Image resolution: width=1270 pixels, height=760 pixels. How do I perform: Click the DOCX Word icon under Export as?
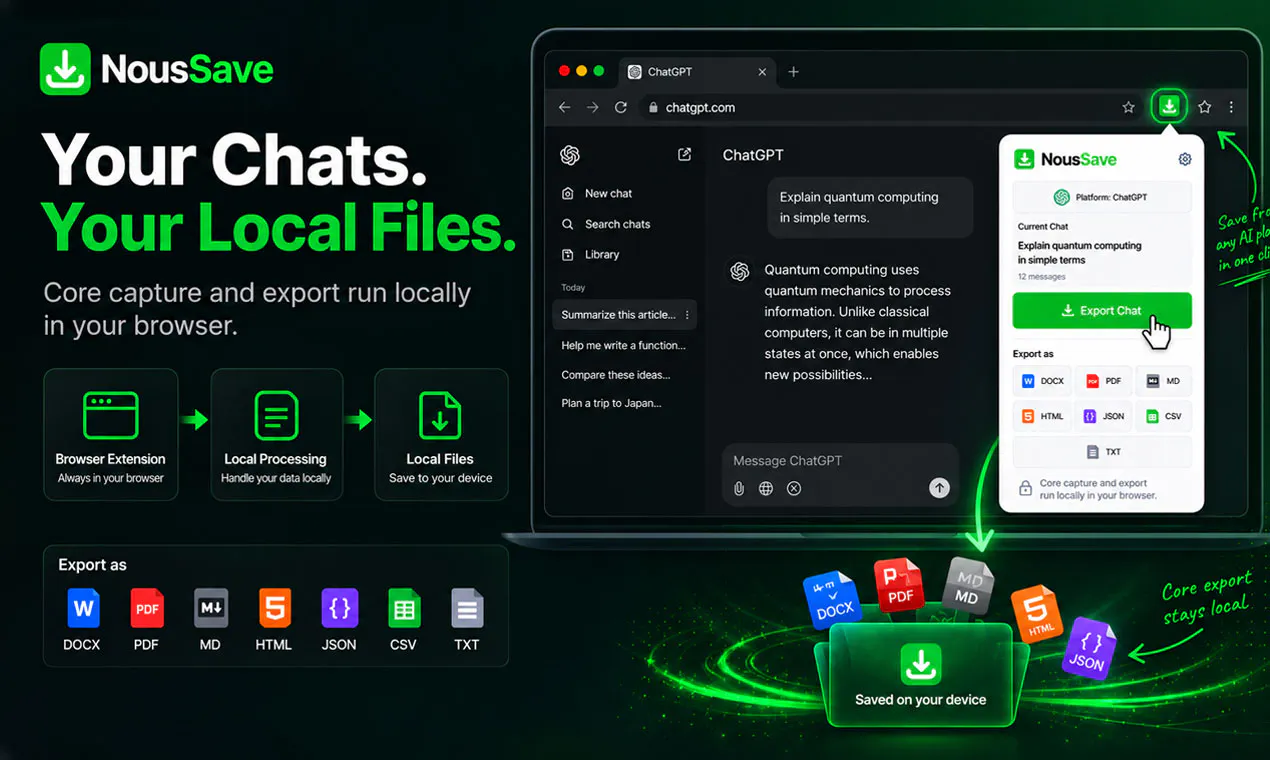[x=83, y=608]
